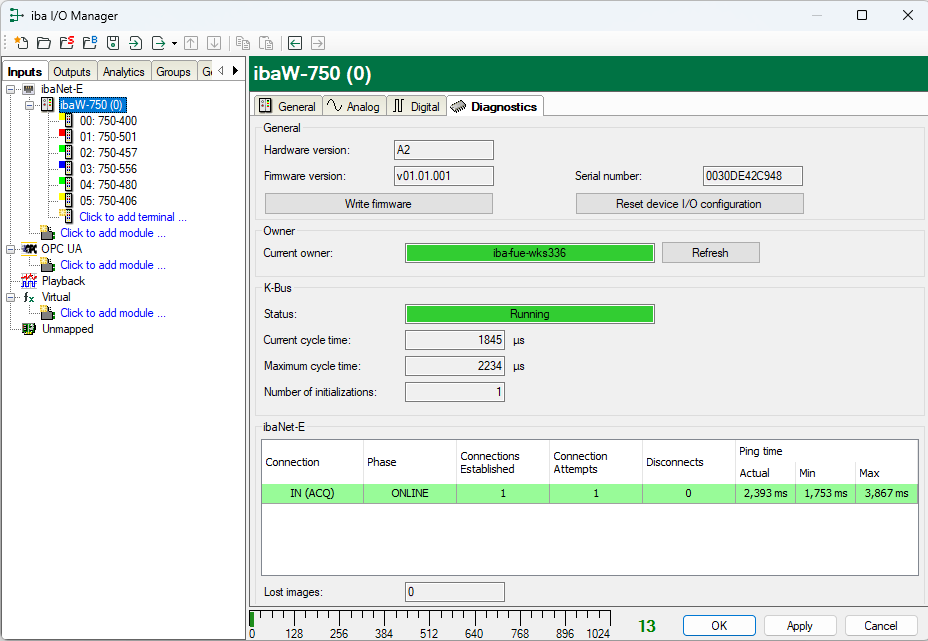Select the Playback node in the tree
This screenshot has width=928, height=641.
[63, 281]
